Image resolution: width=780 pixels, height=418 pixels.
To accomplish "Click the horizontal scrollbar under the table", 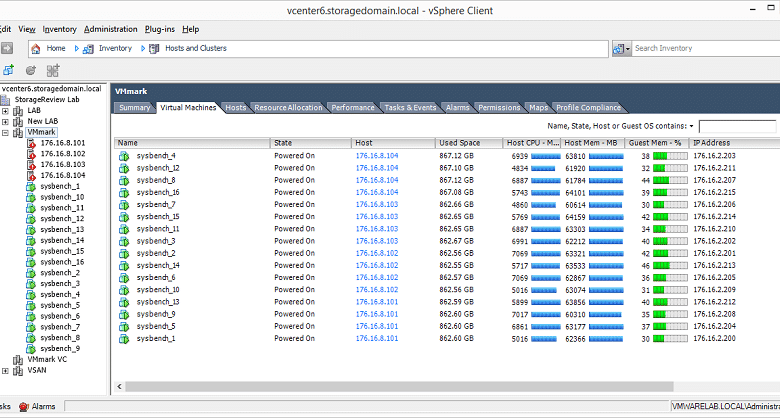I will (x=399, y=387).
